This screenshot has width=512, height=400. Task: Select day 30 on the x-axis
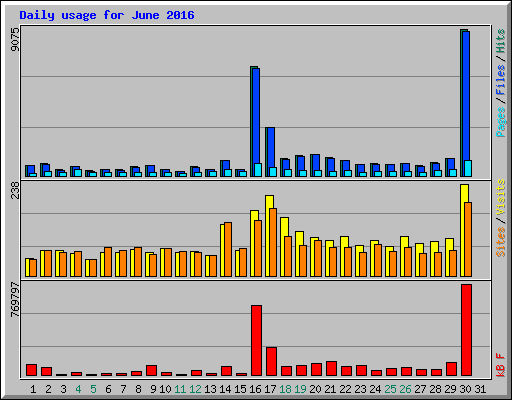pos(465,389)
